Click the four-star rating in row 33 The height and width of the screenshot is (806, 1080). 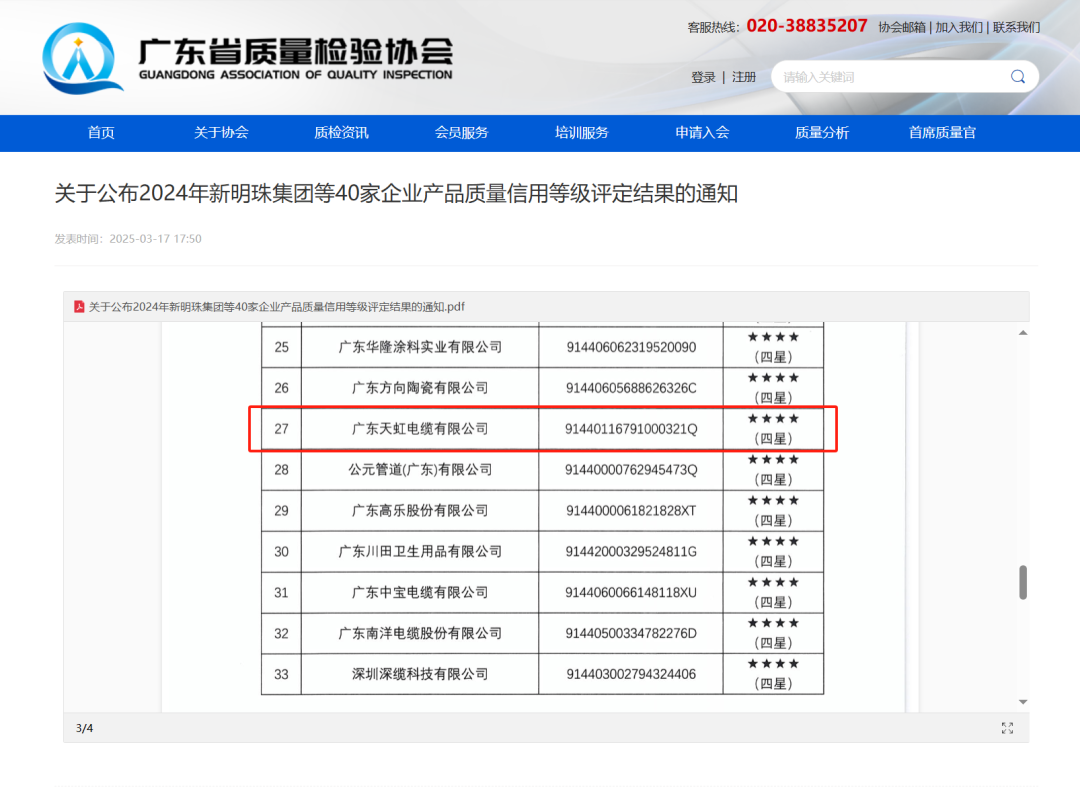click(773, 674)
